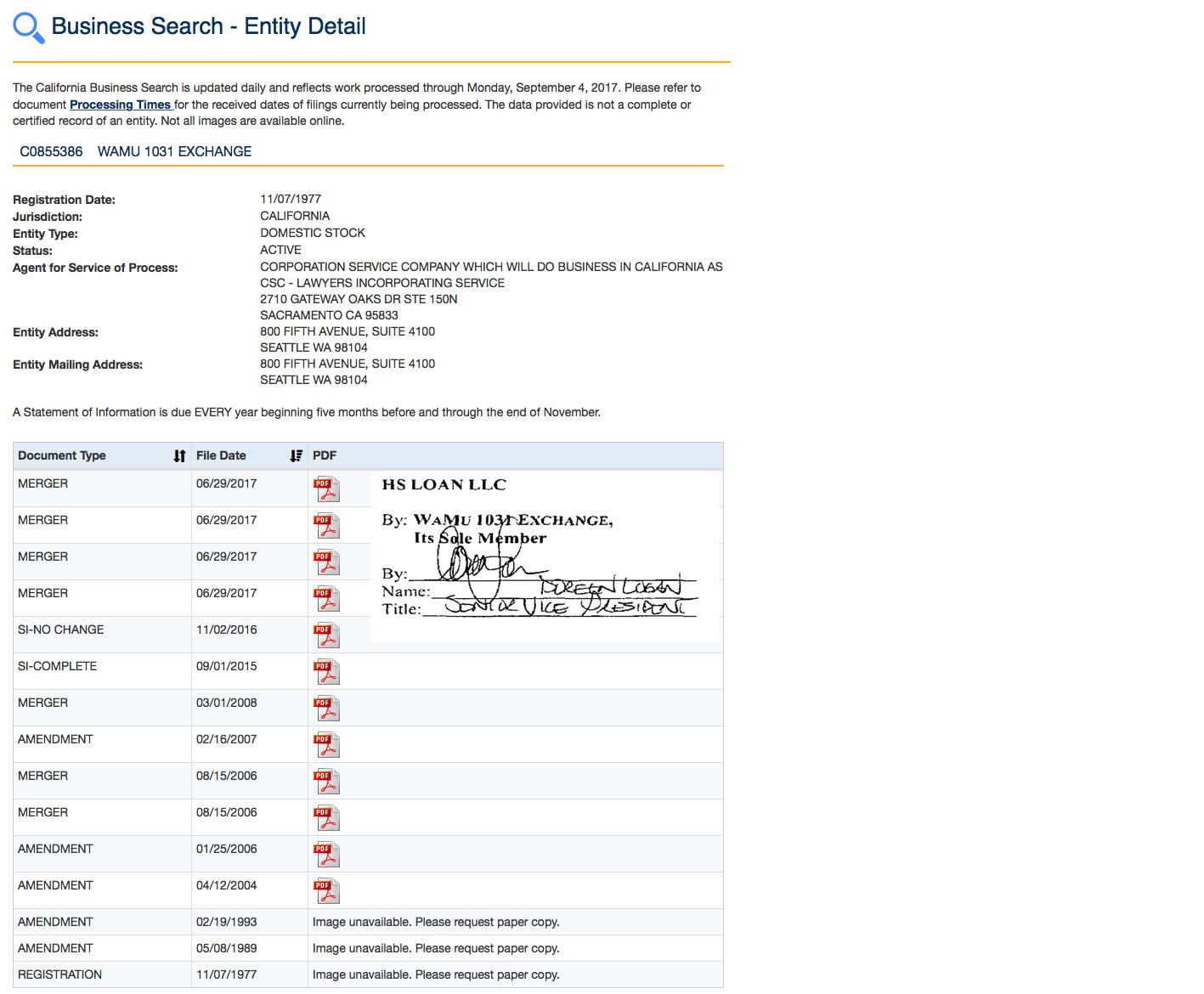1204x994 pixels.
Task: Click the Registration Date value in entity details
Action: coord(291,199)
